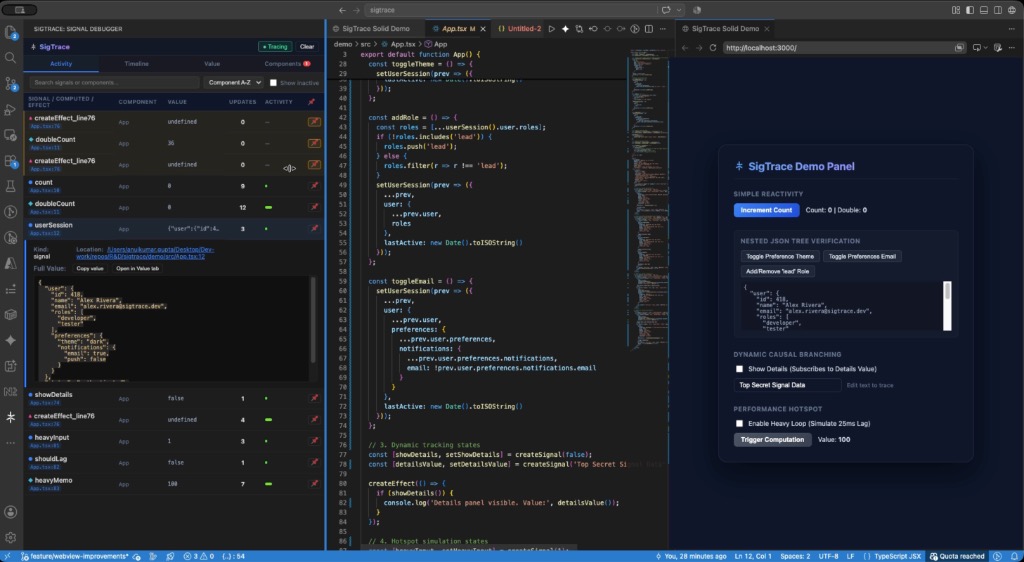This screenshot has width=1024, height=562.
Task: Click Open in Value tab button
Action: coord(138,268)
